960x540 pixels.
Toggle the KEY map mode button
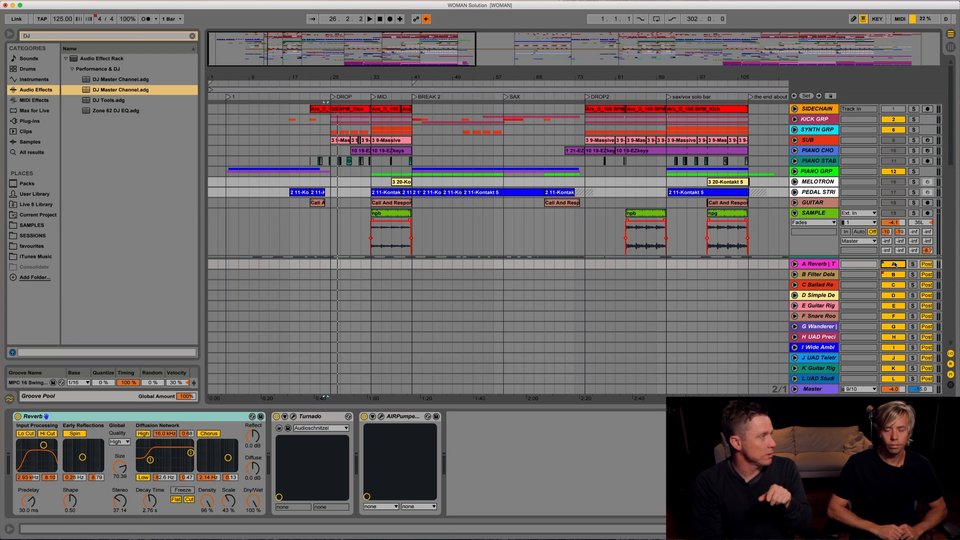877,19
